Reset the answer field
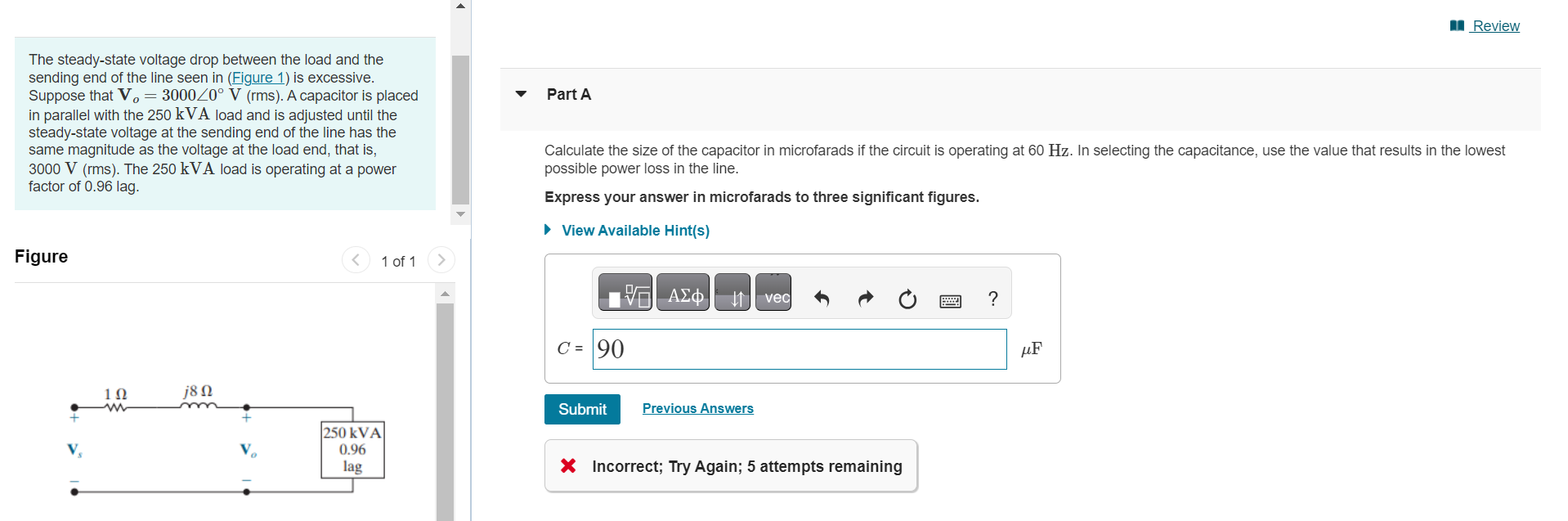 (907, 299)
